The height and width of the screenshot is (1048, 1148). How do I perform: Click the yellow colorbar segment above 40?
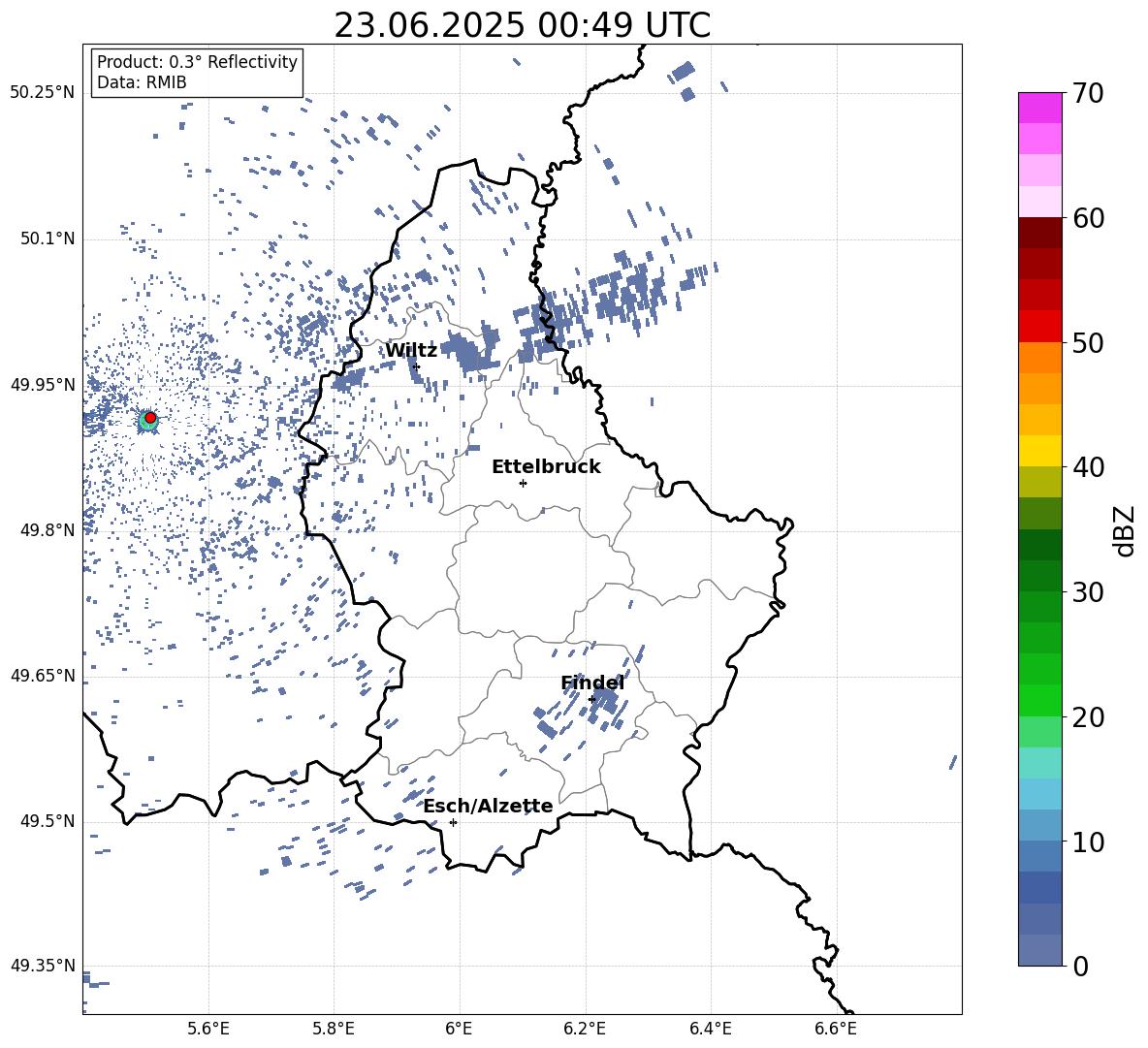click(x=1039, y=451)
